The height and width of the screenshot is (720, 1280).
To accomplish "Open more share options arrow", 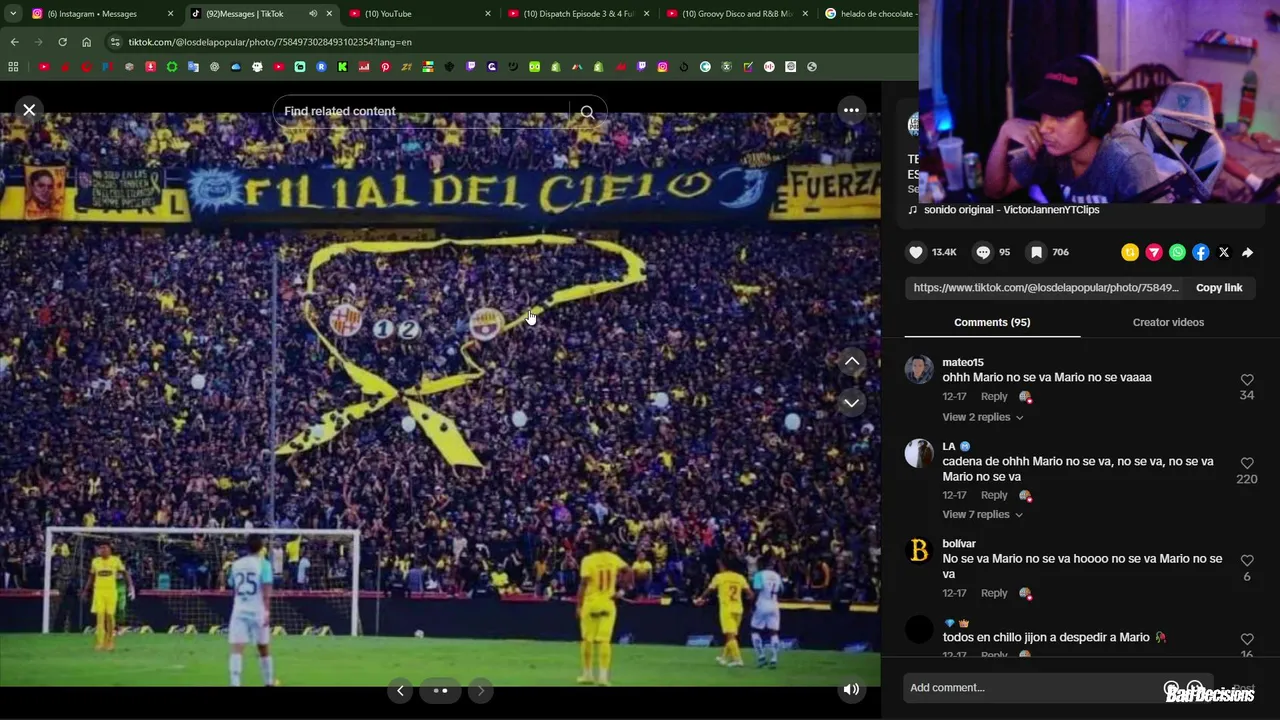I will [1247, 253].
